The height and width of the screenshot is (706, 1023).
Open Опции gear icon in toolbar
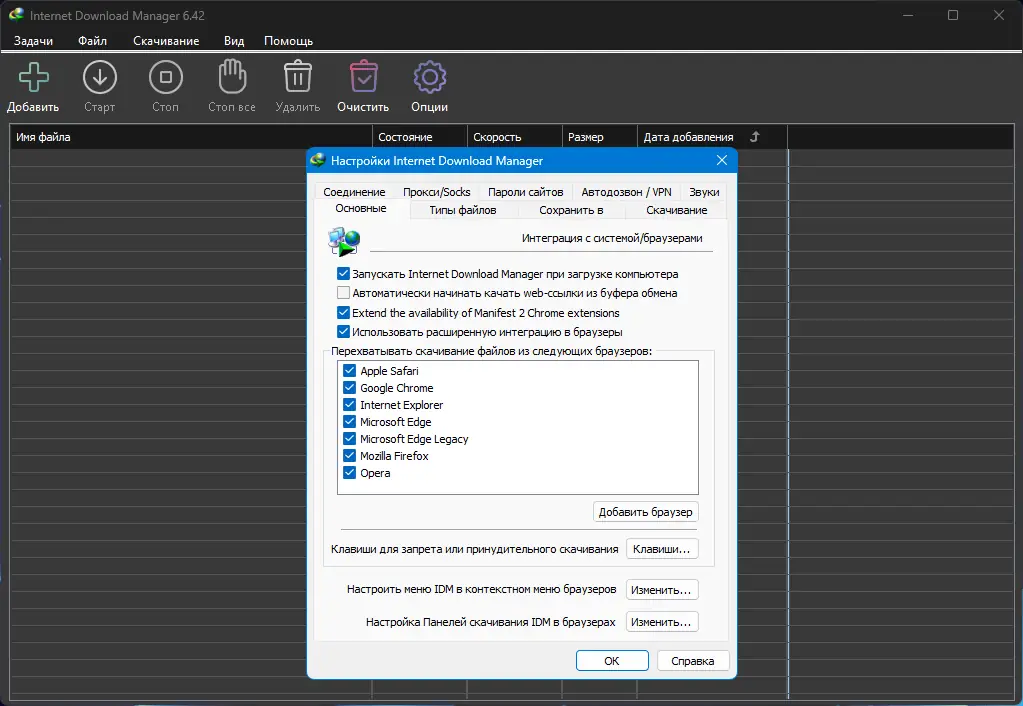click(x=429, y=78)
